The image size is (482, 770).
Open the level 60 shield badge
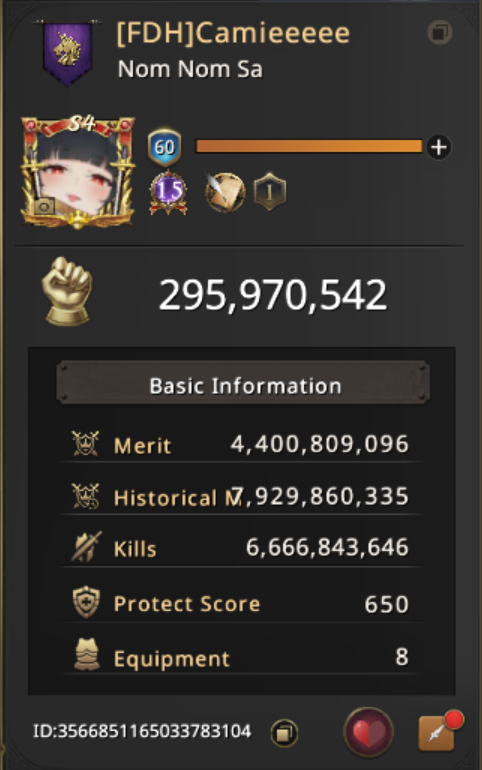coord(164,147)
